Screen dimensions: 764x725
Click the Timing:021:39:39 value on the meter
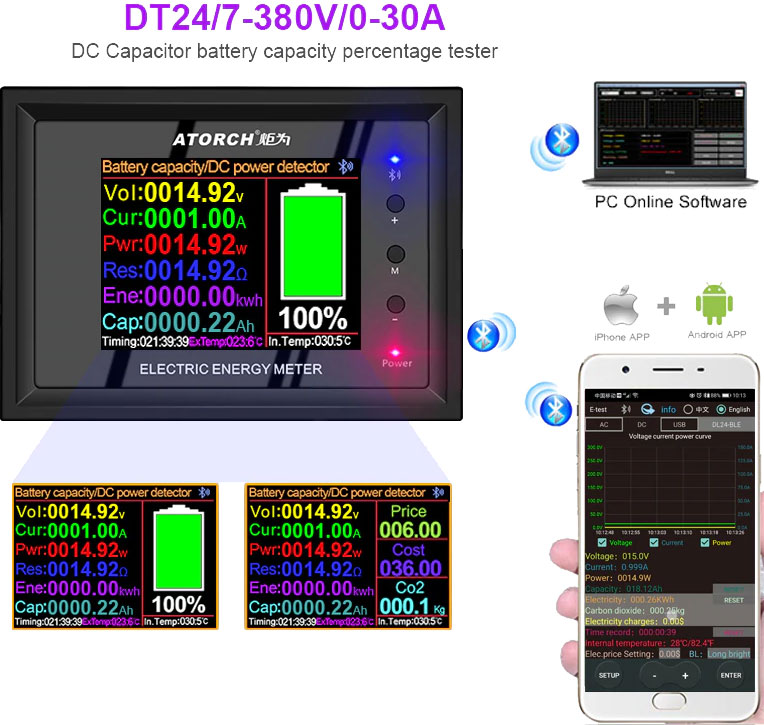[x=145, y=342]
